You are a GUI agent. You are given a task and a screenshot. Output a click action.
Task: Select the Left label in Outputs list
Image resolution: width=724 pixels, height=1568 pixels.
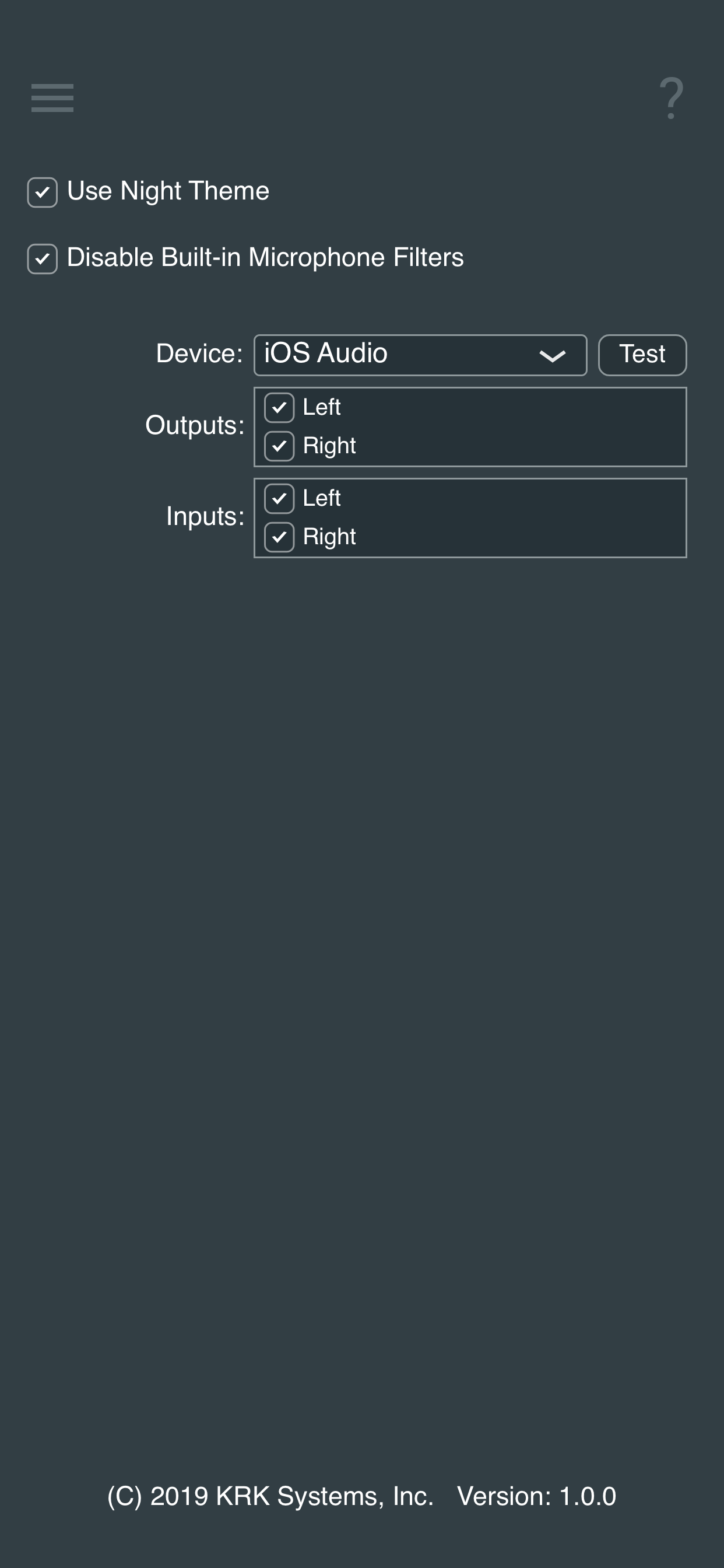point(321,407)
